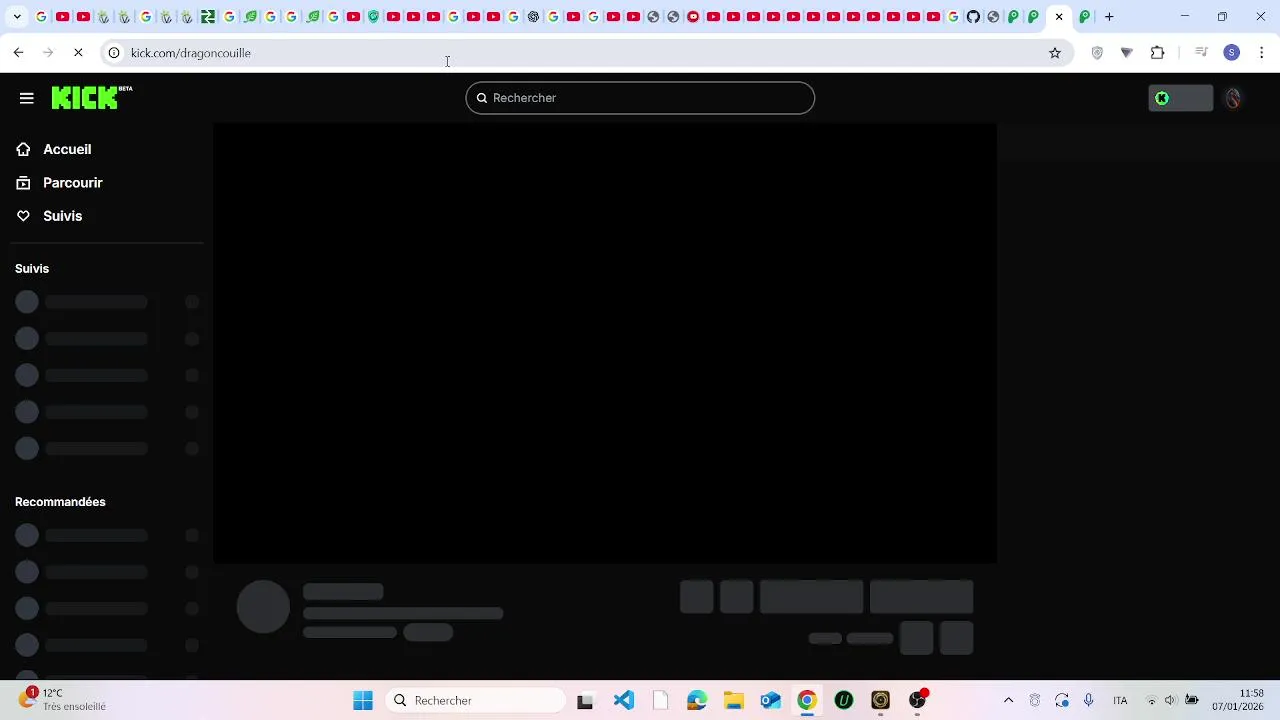Click the black video player area
The image size is (1280, 720).
(605, 343)
